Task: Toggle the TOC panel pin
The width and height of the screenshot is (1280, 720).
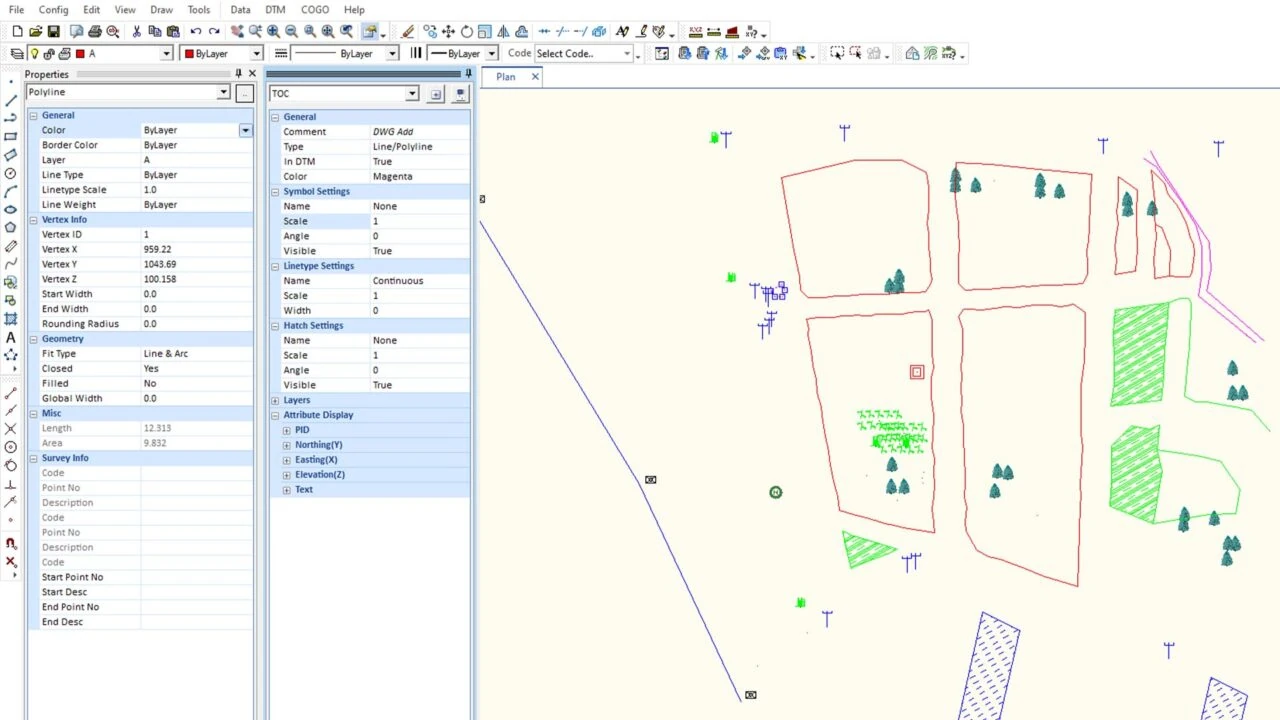Action: [x=467, y=74]
